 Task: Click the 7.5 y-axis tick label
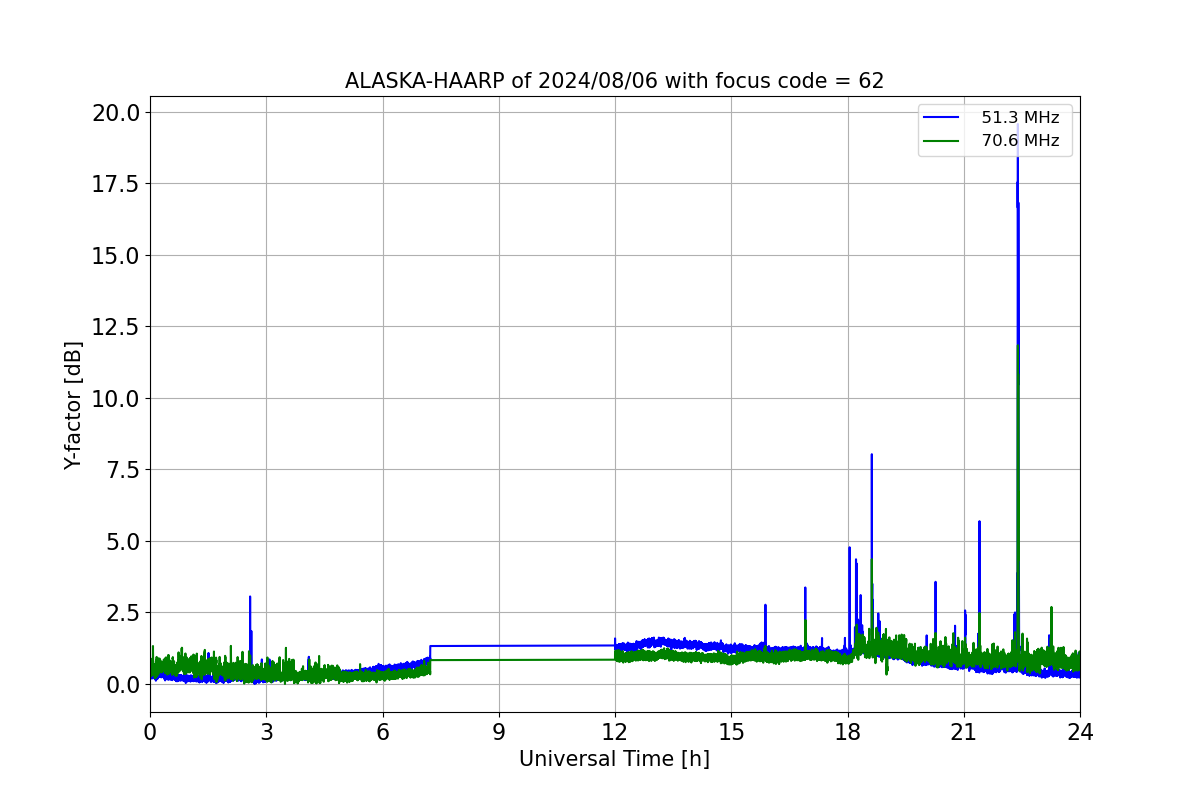click(121, 470)
